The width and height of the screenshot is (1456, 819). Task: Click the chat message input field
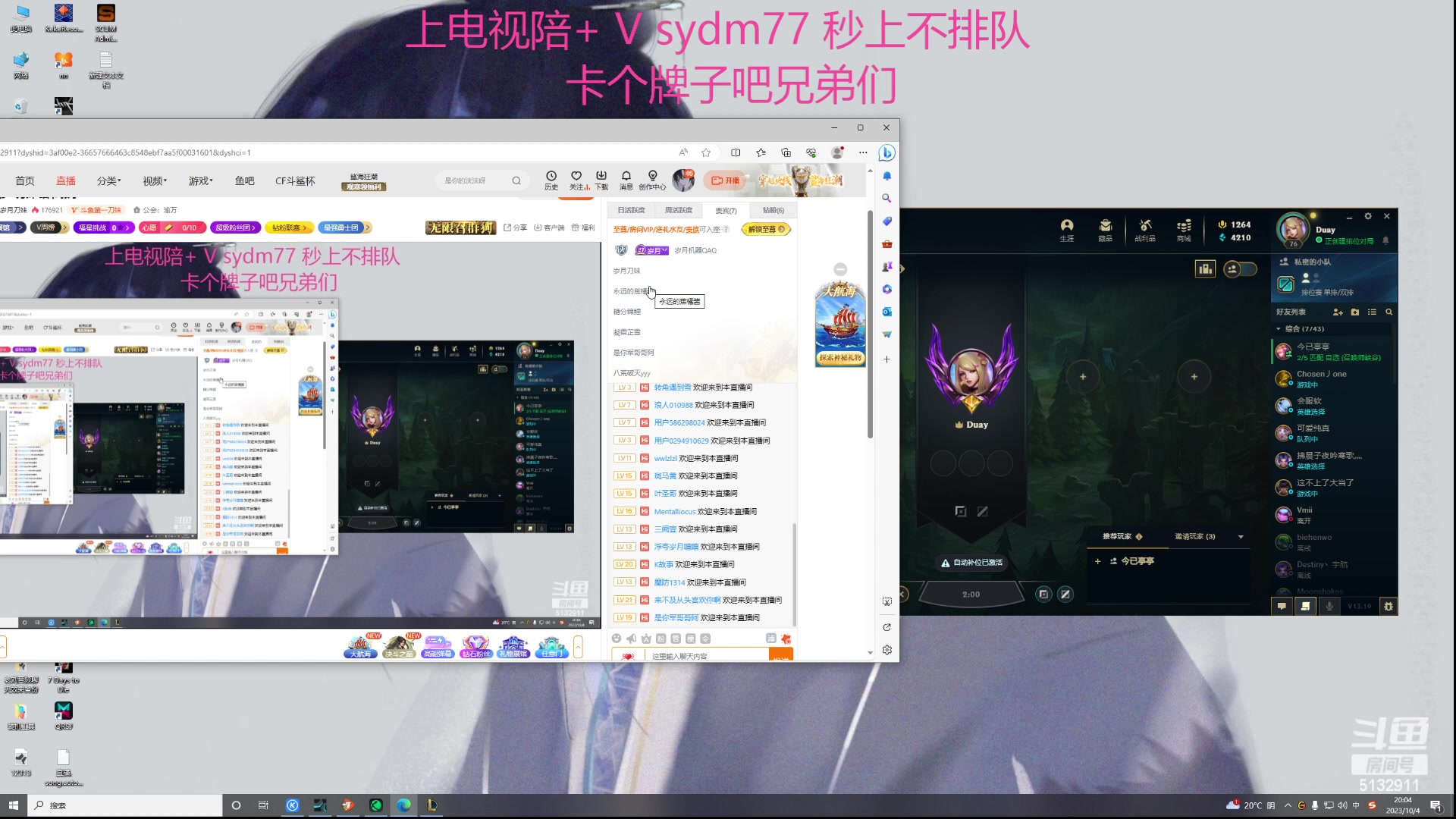705,656
